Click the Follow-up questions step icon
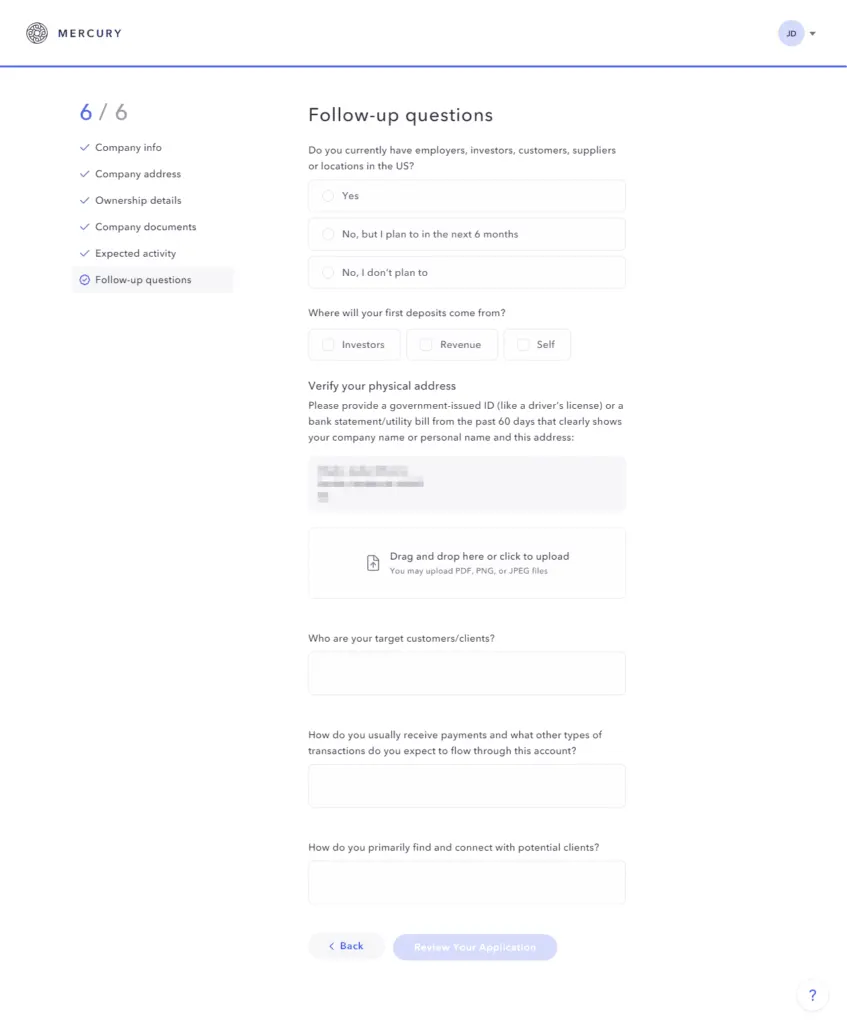The width and height of the screenshot is (847, 1024). tap(85, 280)
